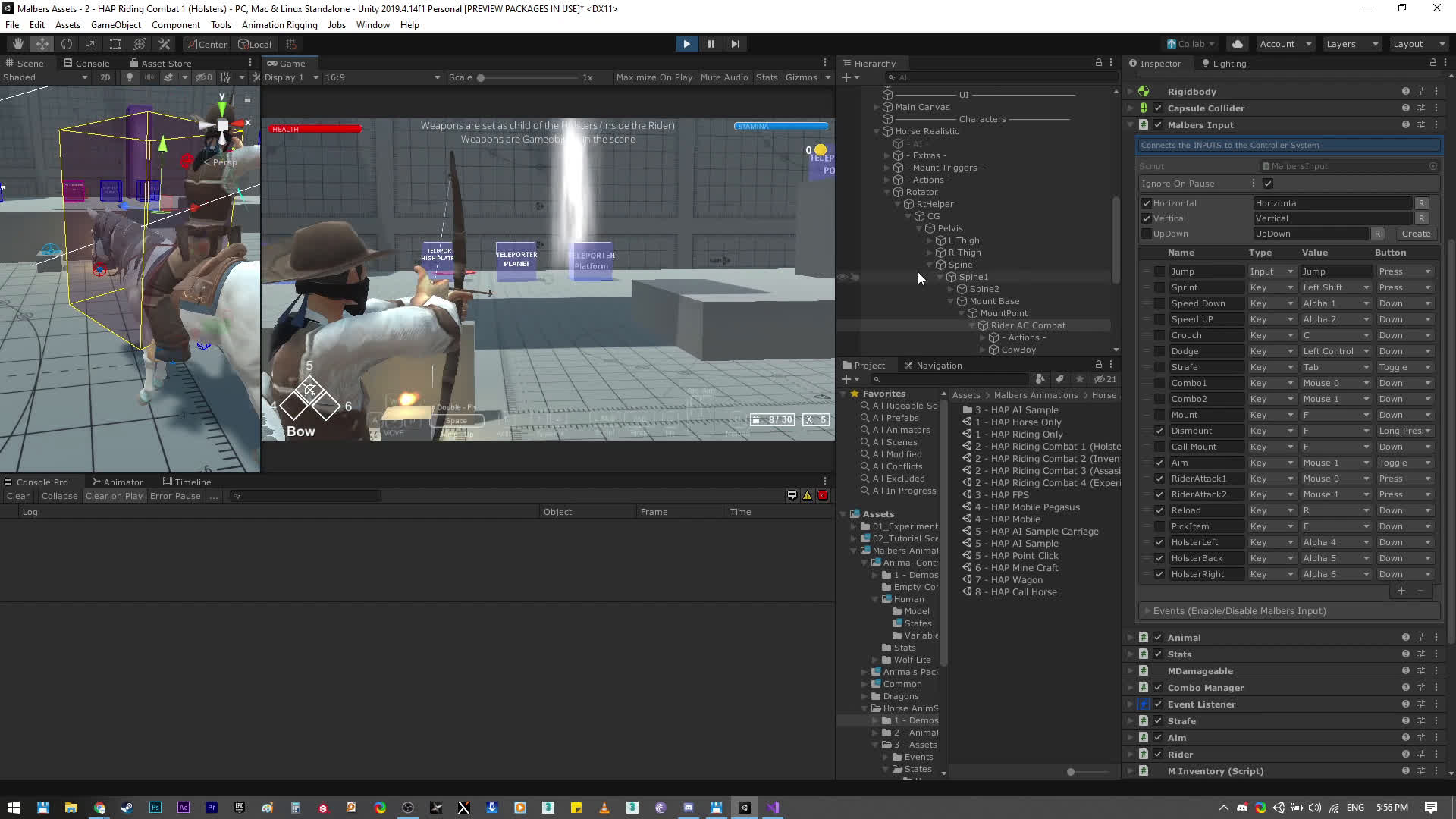Switch to the Animator tab
Screen dimensions: 1456x819
118,482
